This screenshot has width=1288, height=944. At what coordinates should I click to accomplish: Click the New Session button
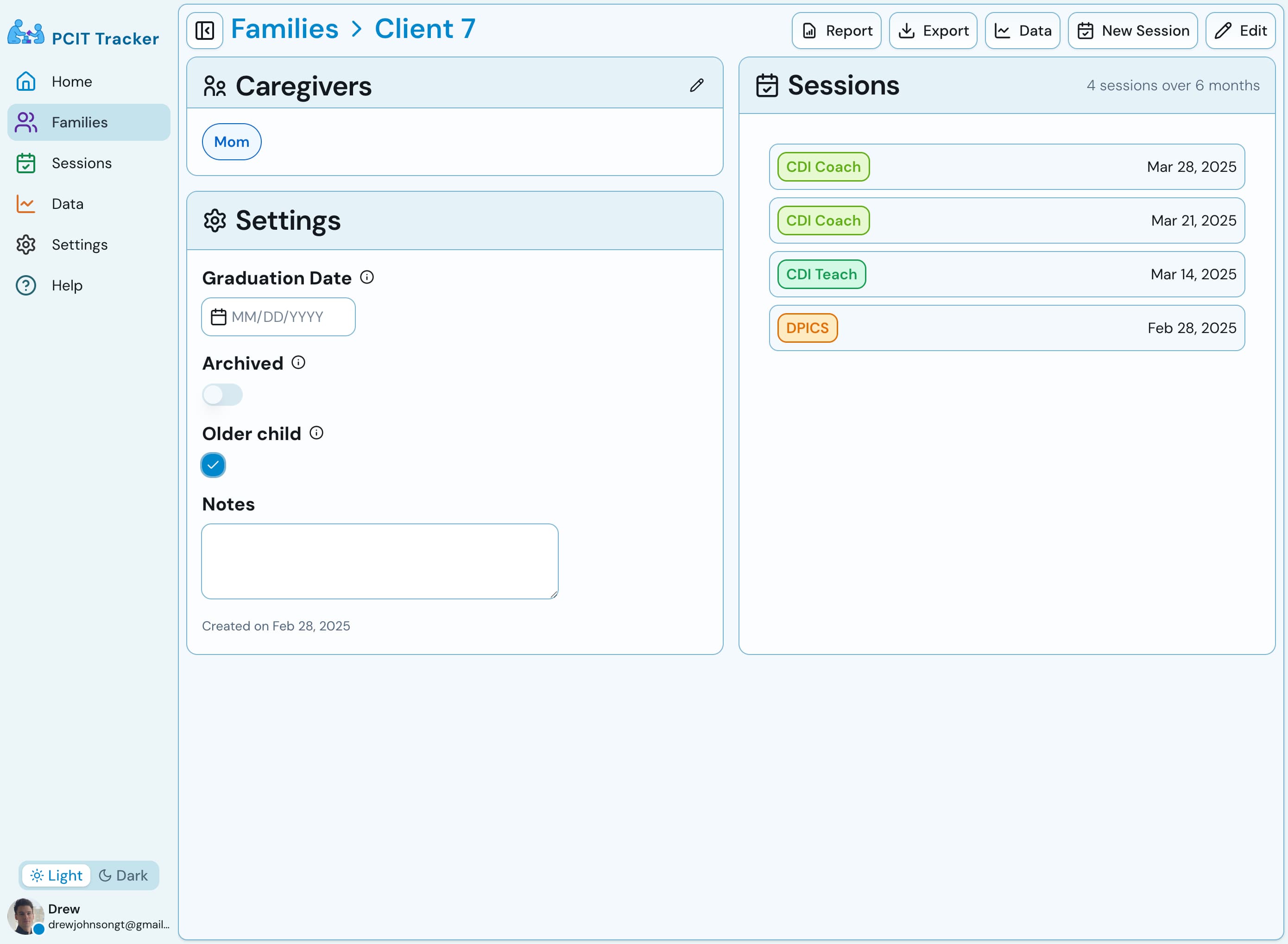(1133, 31)
